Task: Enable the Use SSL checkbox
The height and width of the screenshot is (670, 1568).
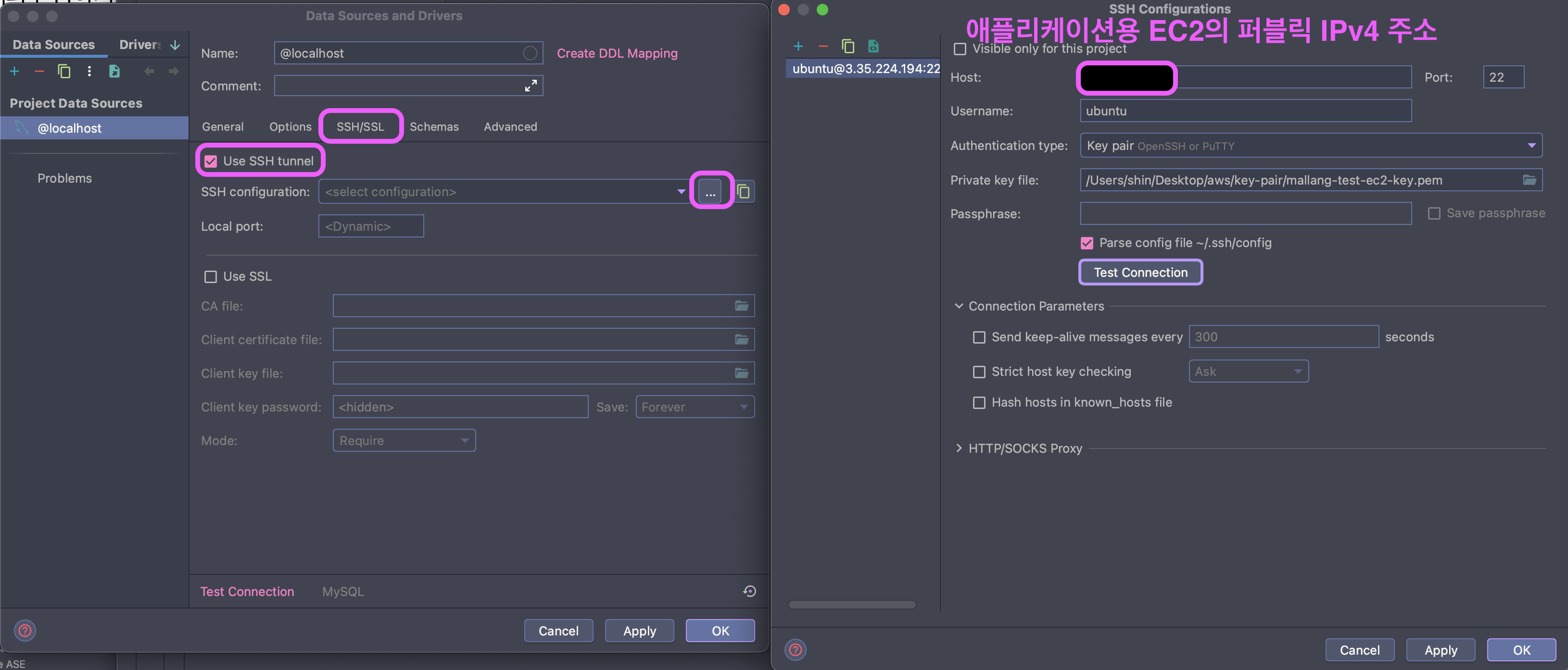Action: point(211,277)
